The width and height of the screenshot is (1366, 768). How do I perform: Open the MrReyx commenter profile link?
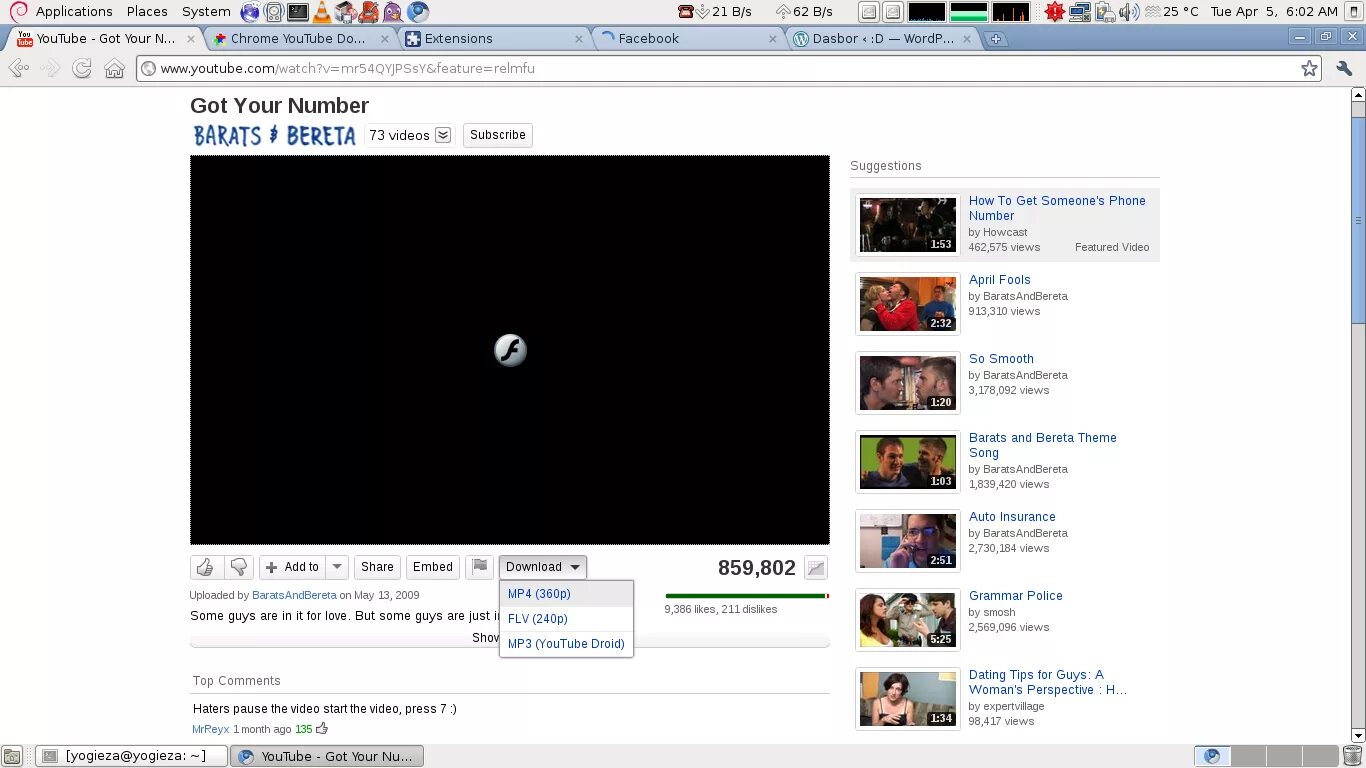(211, 730)
